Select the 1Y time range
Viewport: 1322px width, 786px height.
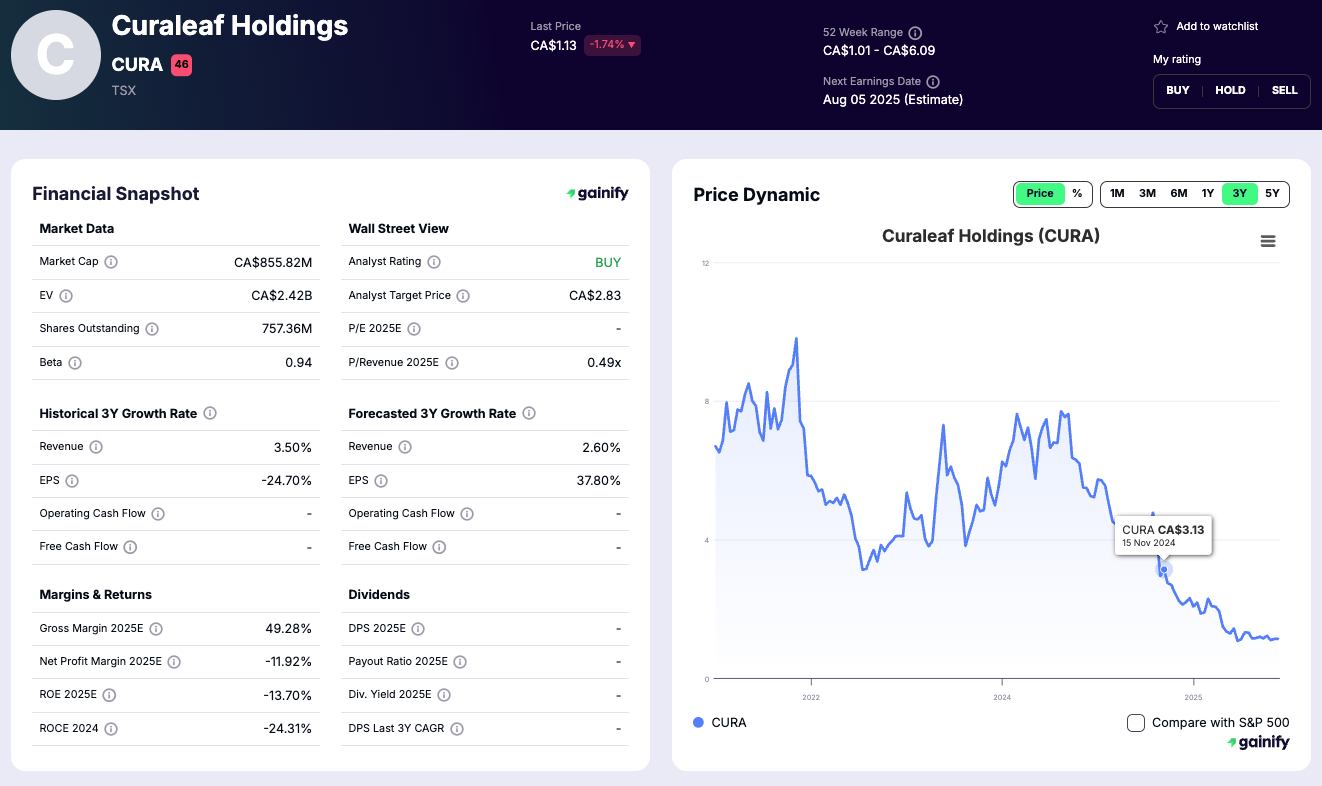click(x=1208, y=194)
